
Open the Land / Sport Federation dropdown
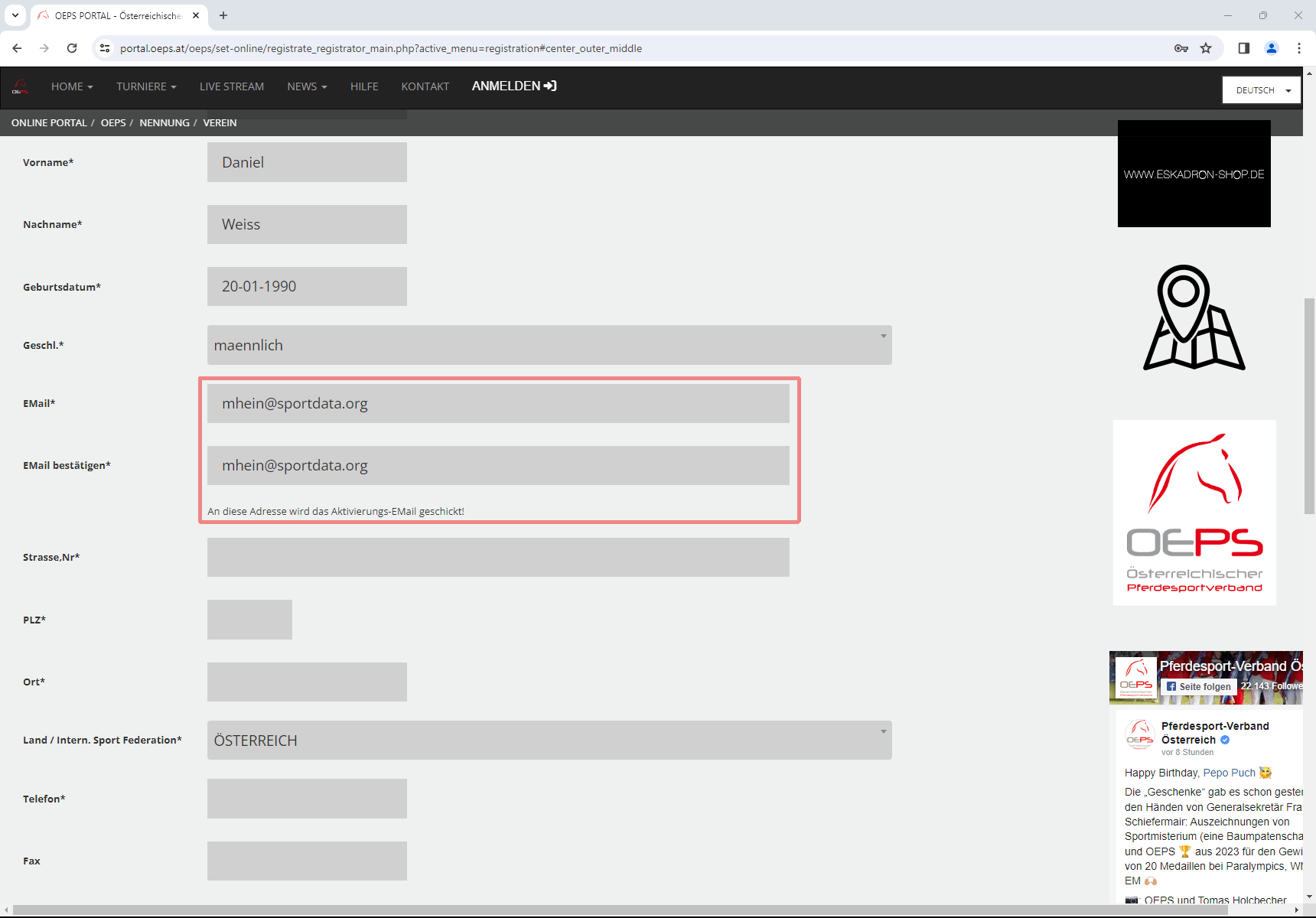(x=549, y=741)
